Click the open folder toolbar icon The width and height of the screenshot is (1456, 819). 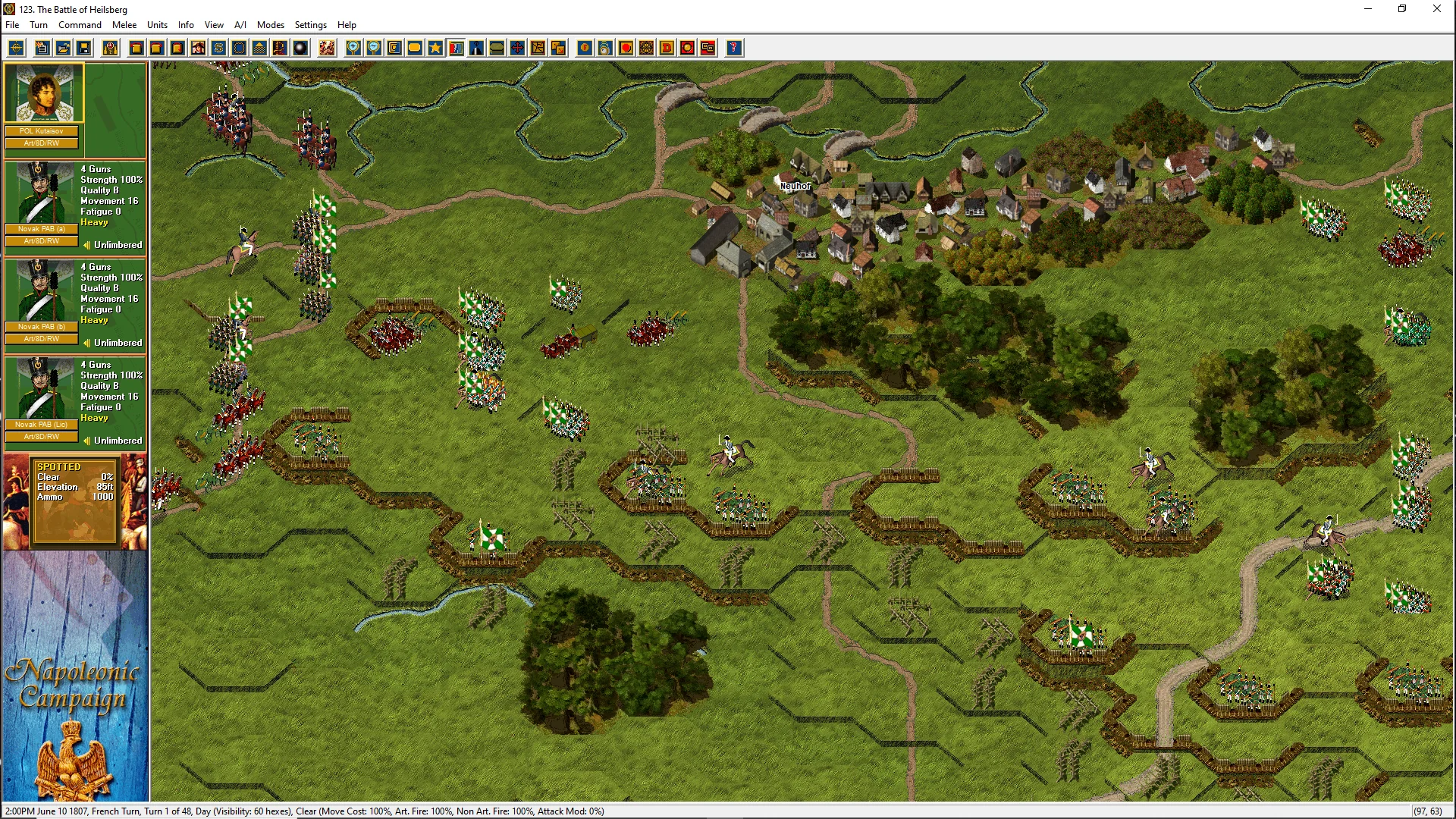(64, 49)
